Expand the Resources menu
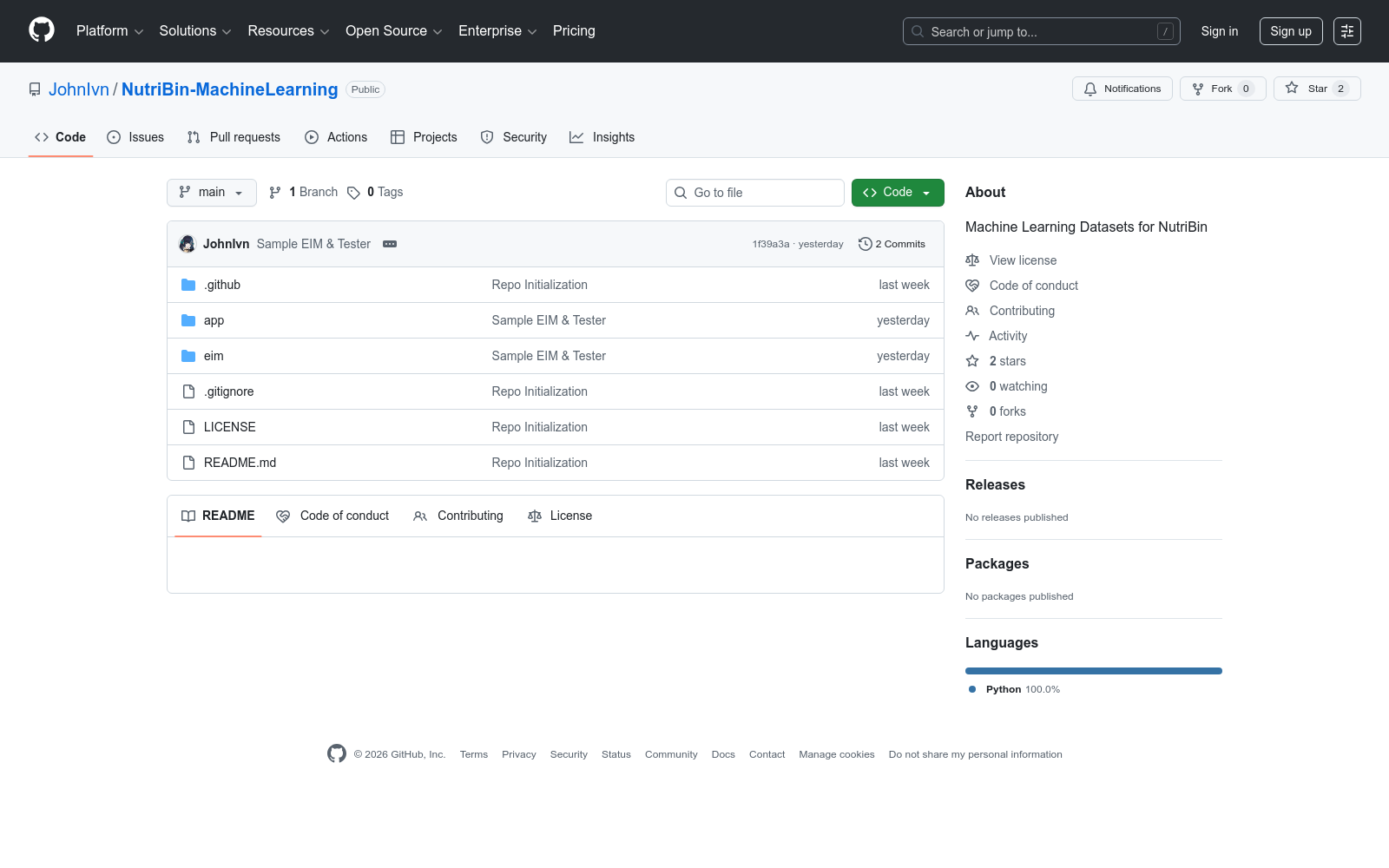The width and height of the screenshot is (1389, 868). [288, 31]
